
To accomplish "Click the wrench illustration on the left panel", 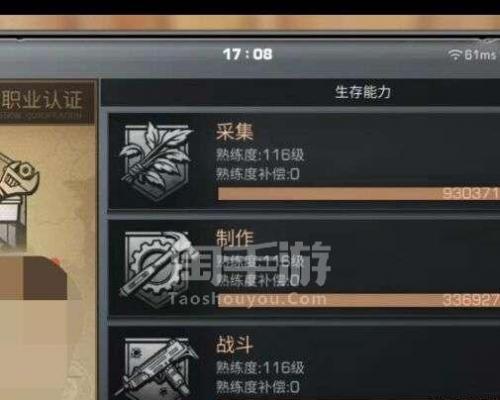I will coord(17,178).
